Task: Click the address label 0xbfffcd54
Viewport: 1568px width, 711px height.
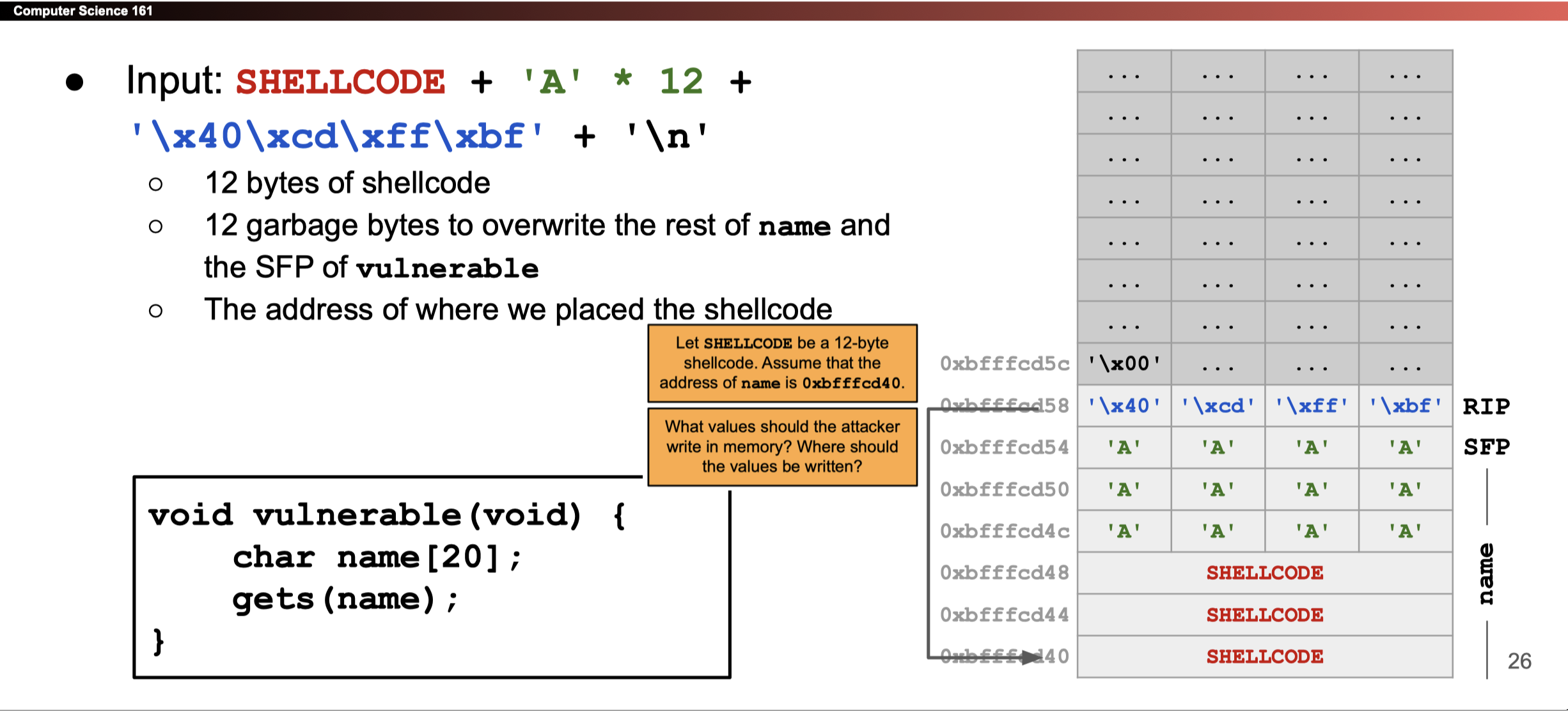Action: pyautogui.click(x=1004, y=448)
